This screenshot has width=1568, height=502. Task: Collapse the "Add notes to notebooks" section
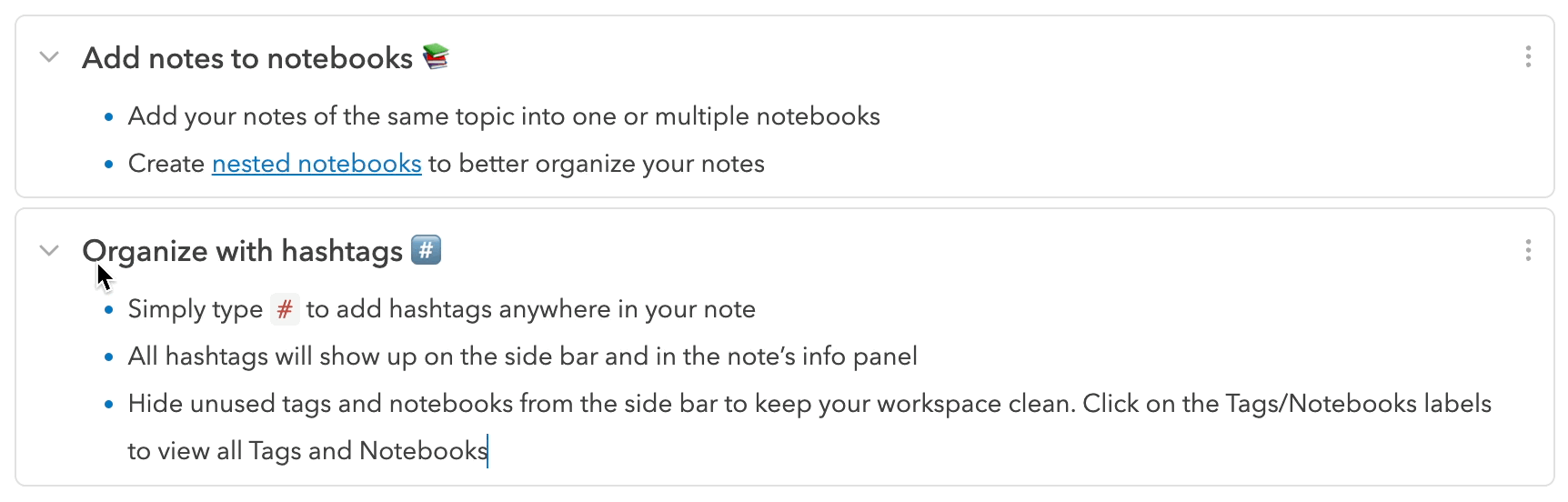pos(49,57)
